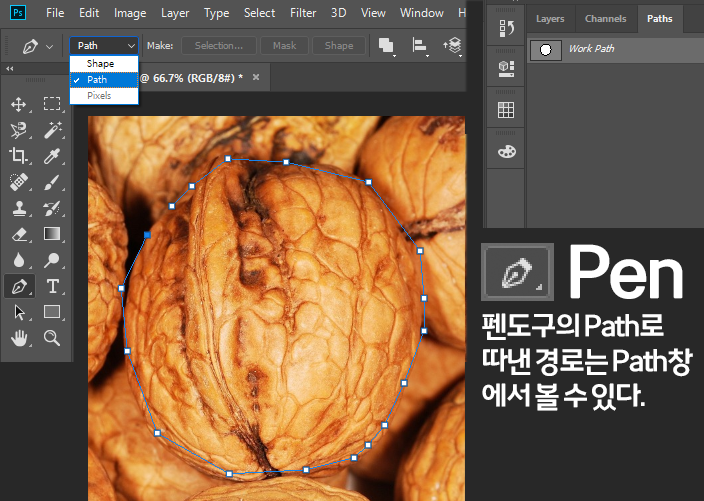Select the Dodge tool
This screenshot has height=501, width=704.
(52, 260)
